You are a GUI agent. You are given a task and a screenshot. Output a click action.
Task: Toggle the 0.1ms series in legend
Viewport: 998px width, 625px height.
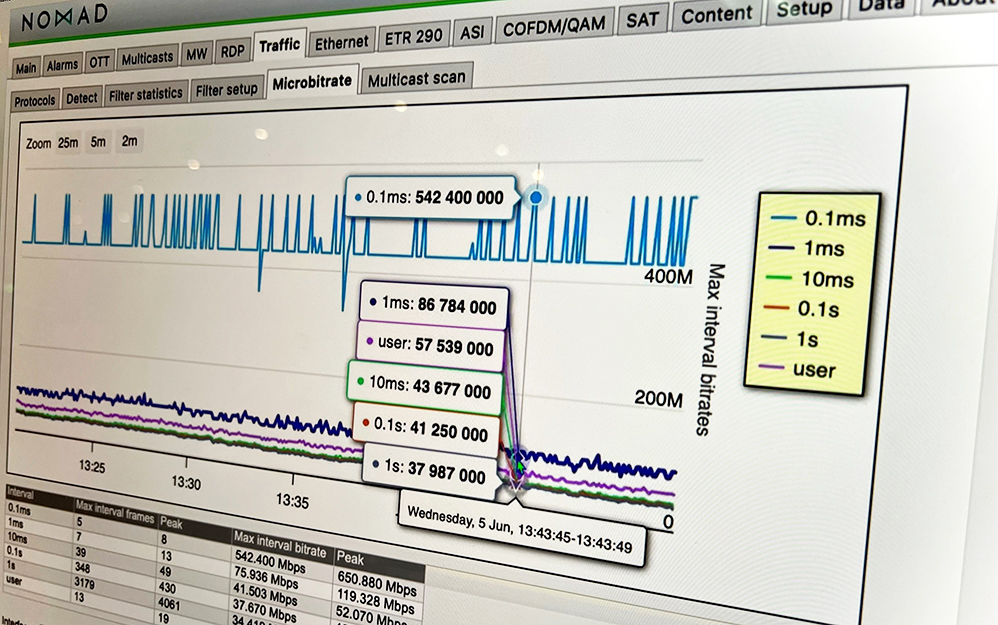(818, 218)
